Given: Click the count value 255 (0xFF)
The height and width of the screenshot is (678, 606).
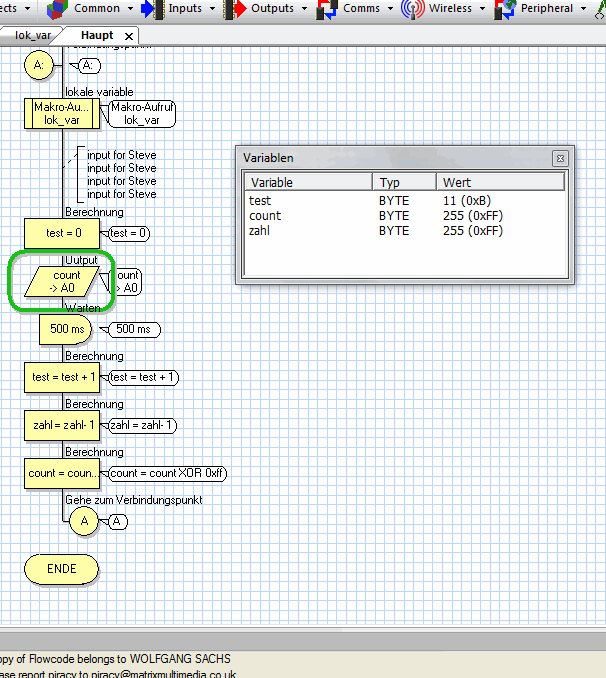Looking at the screenshot, I should 473,216.
